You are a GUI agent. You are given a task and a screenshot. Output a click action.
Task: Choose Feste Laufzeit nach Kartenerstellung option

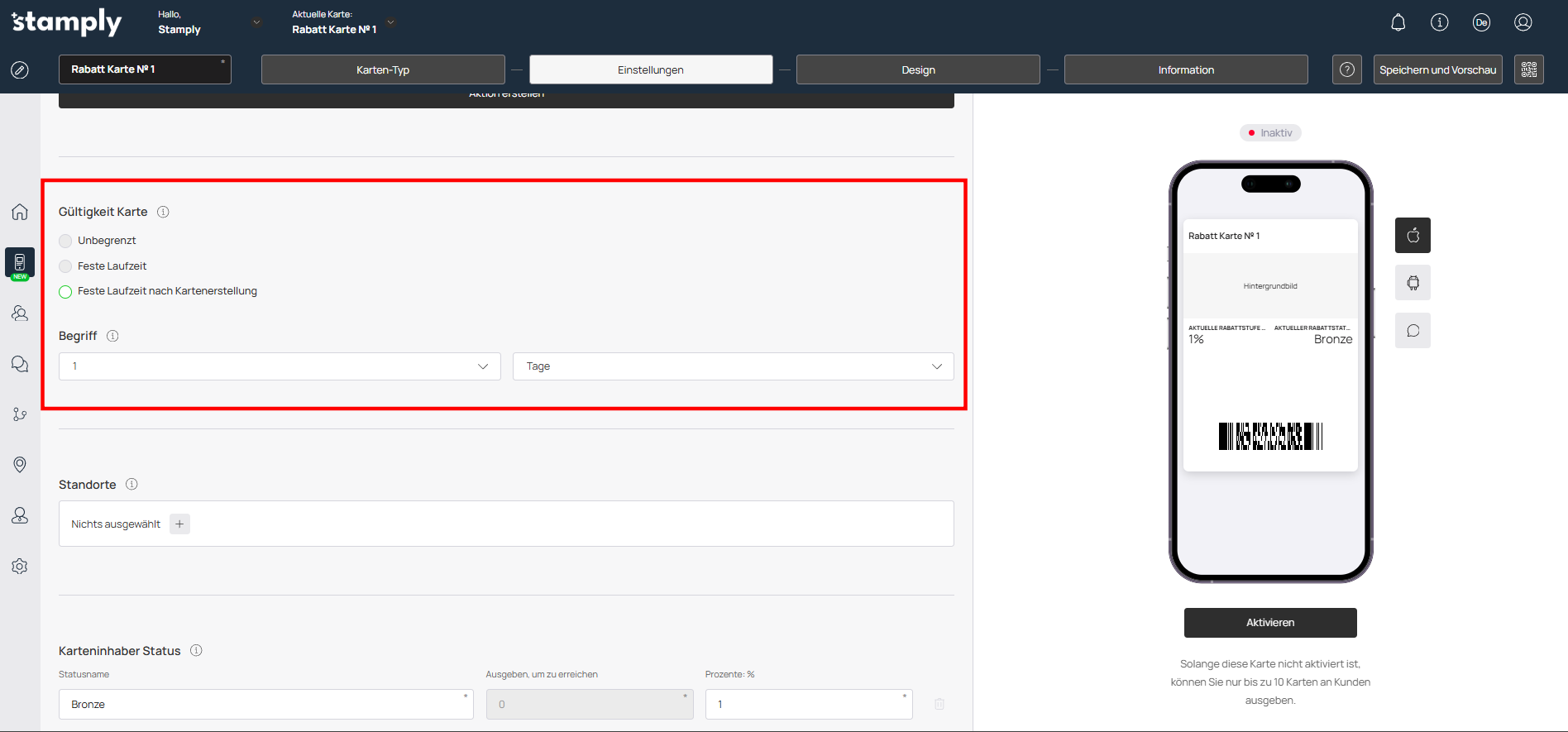[x=65, y=291]
